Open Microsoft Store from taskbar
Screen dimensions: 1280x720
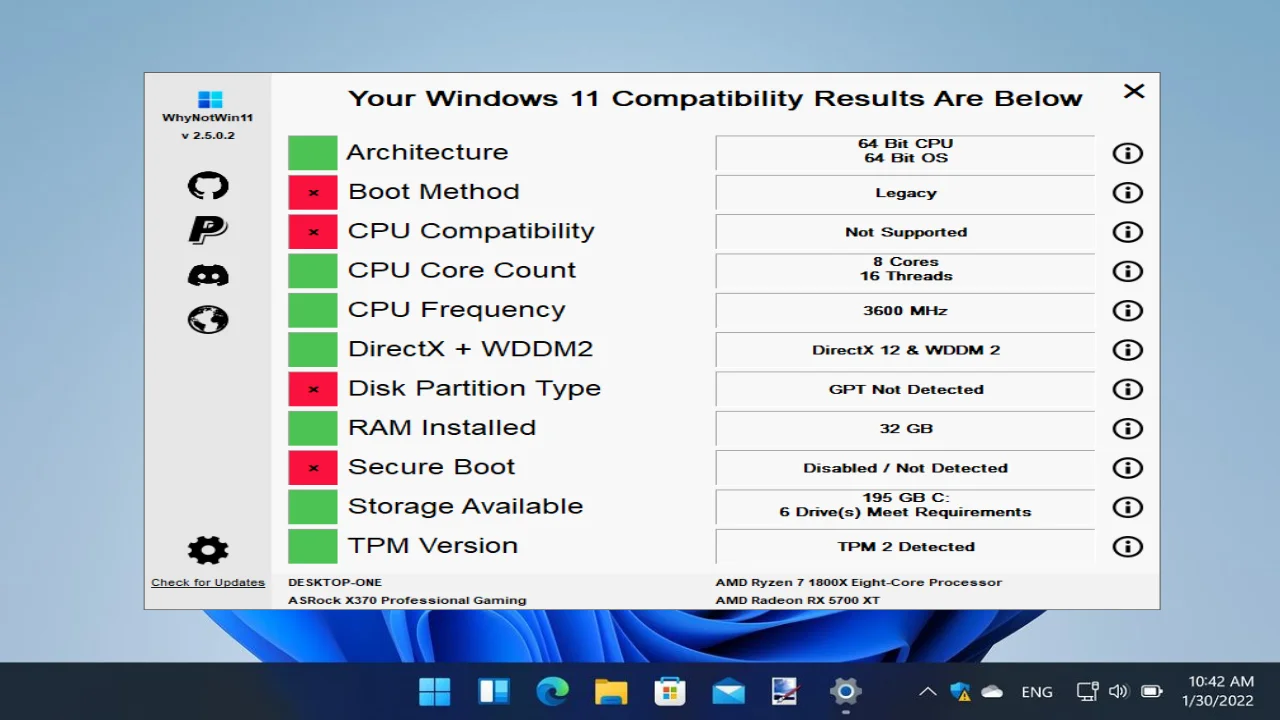[x=669, y=691]
